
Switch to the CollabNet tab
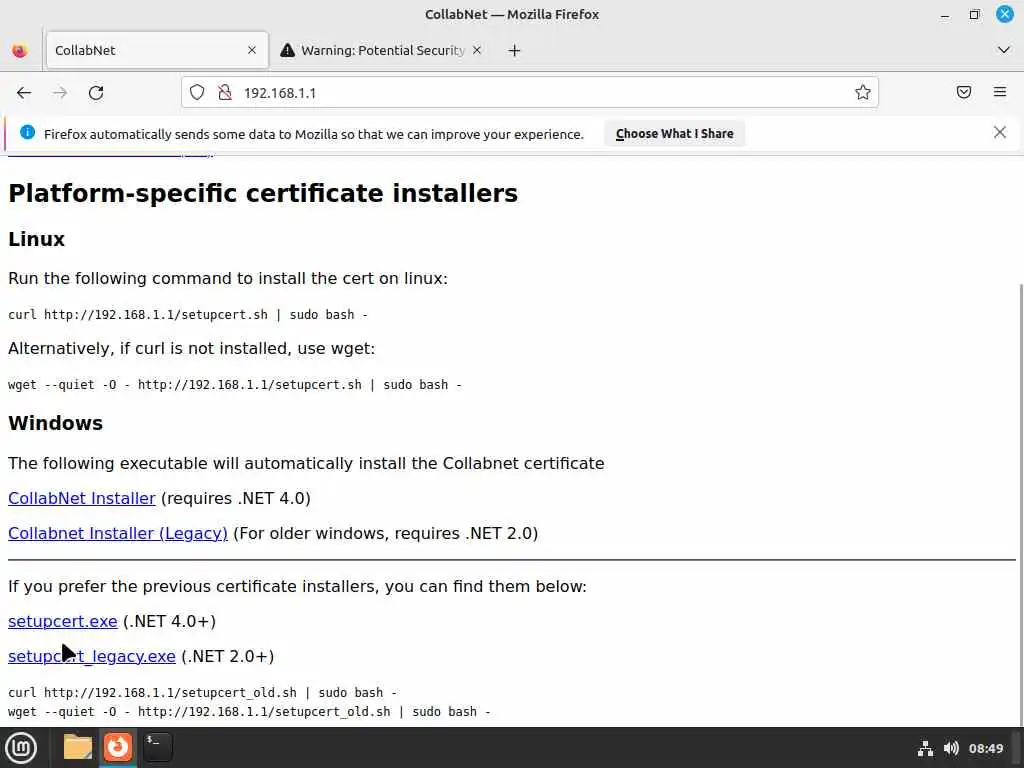157,50
